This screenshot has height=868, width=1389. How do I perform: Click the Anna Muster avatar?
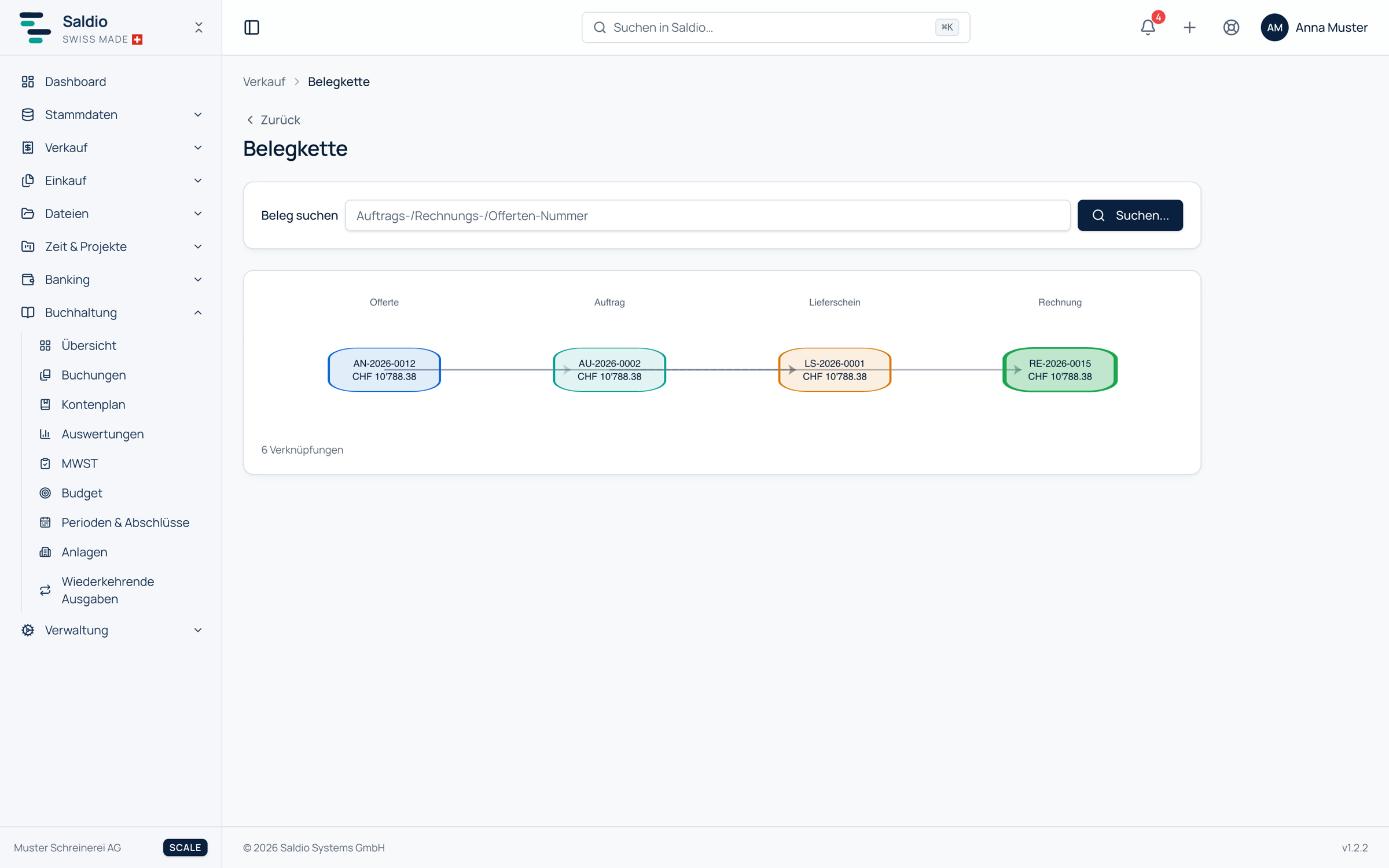tap(1274, 27)
